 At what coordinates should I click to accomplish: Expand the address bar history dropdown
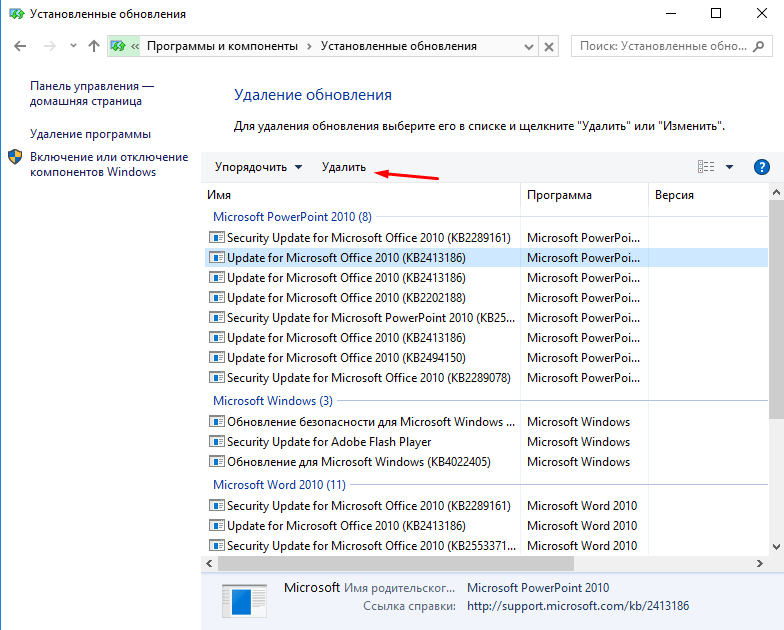528,47
